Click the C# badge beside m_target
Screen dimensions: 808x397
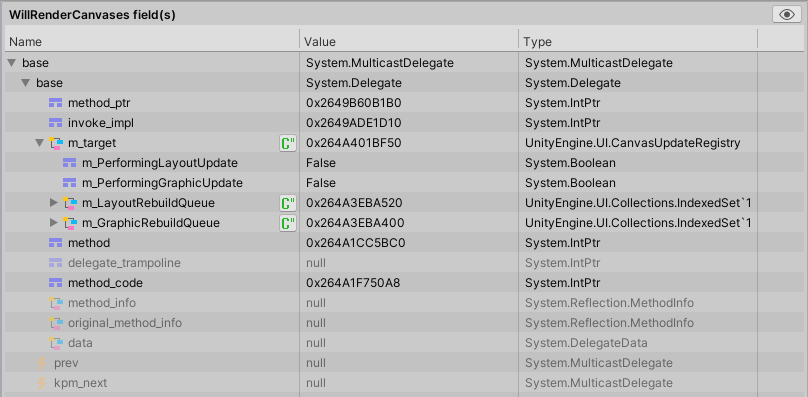[288, 143]
